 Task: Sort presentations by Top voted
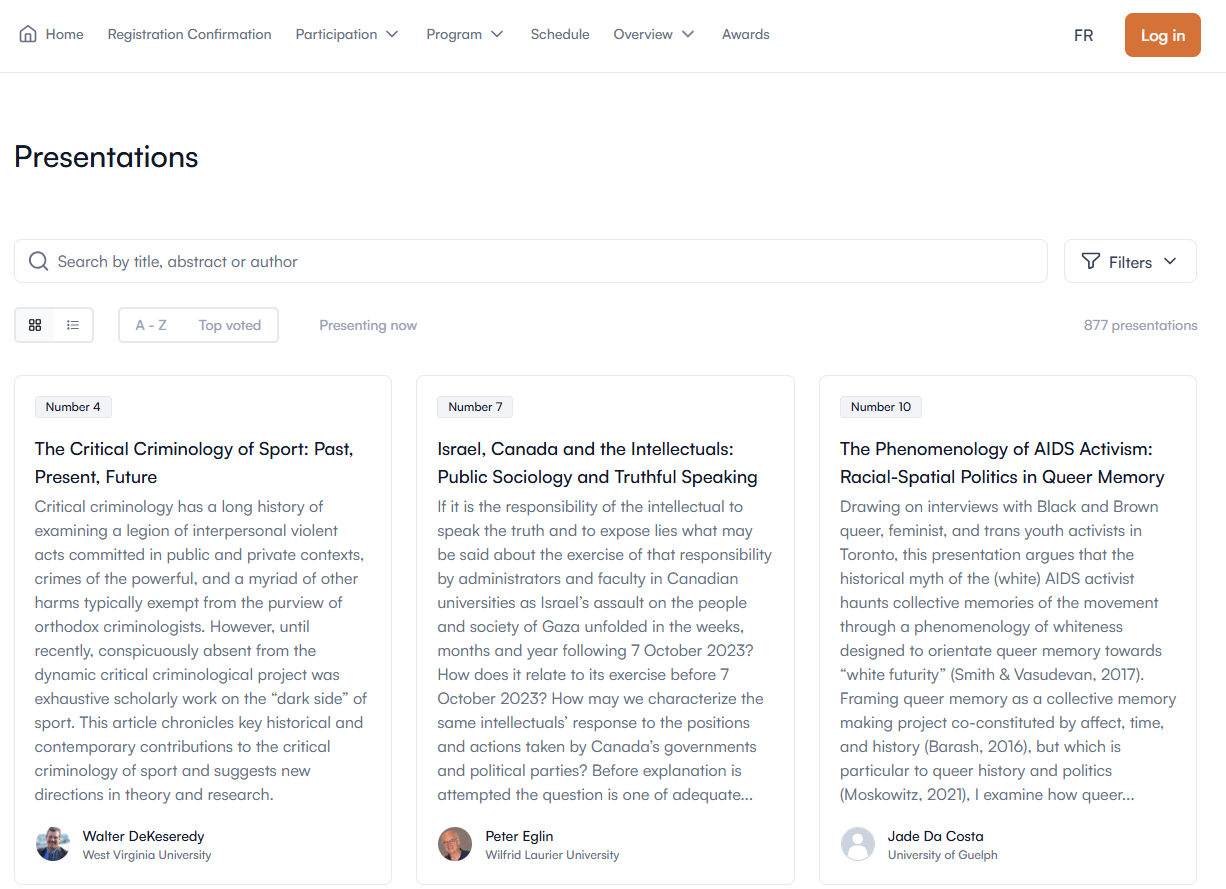tap(229, 325)
